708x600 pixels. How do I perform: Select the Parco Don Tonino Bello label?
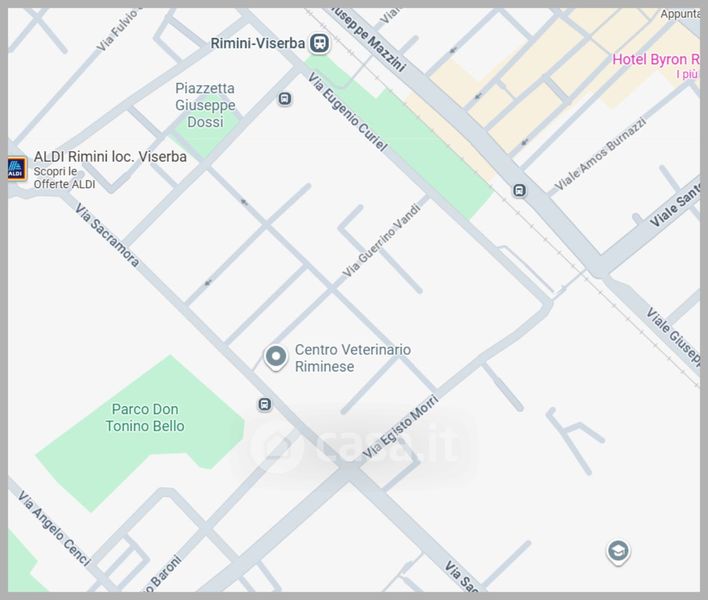pyautogui.click(x=145, y=418)
